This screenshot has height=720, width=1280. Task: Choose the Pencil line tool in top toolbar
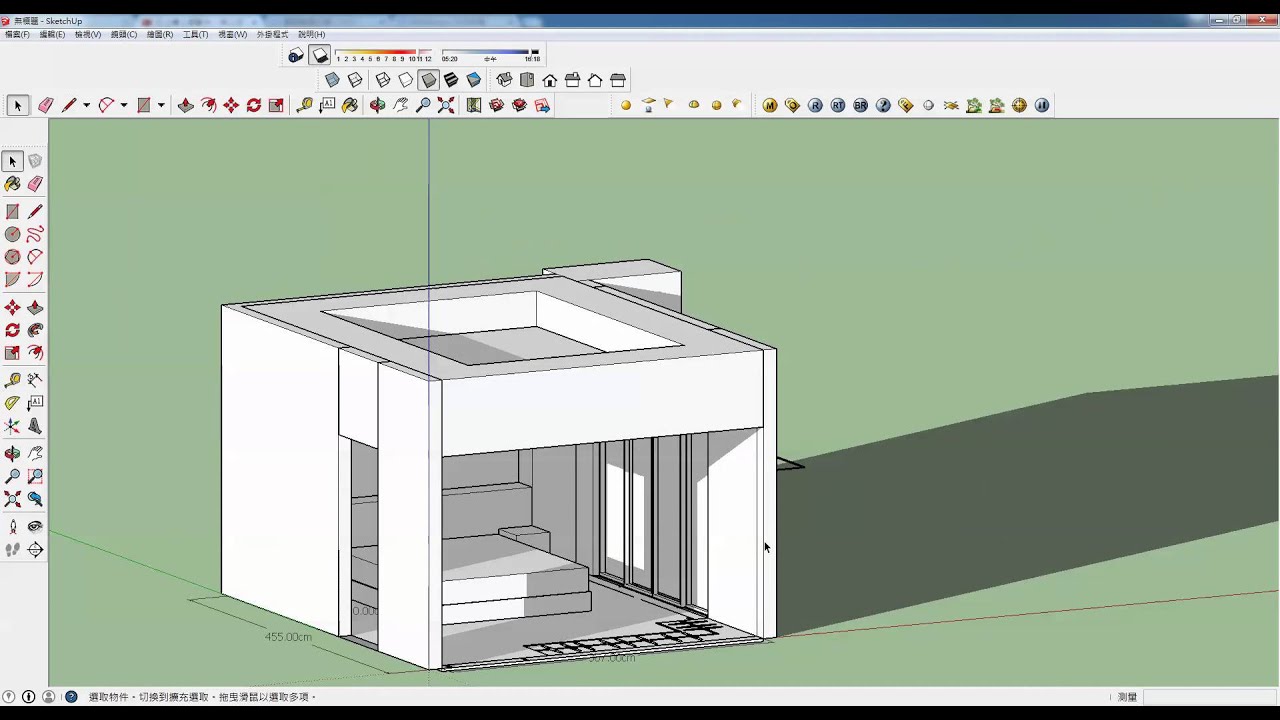[69, 105]
